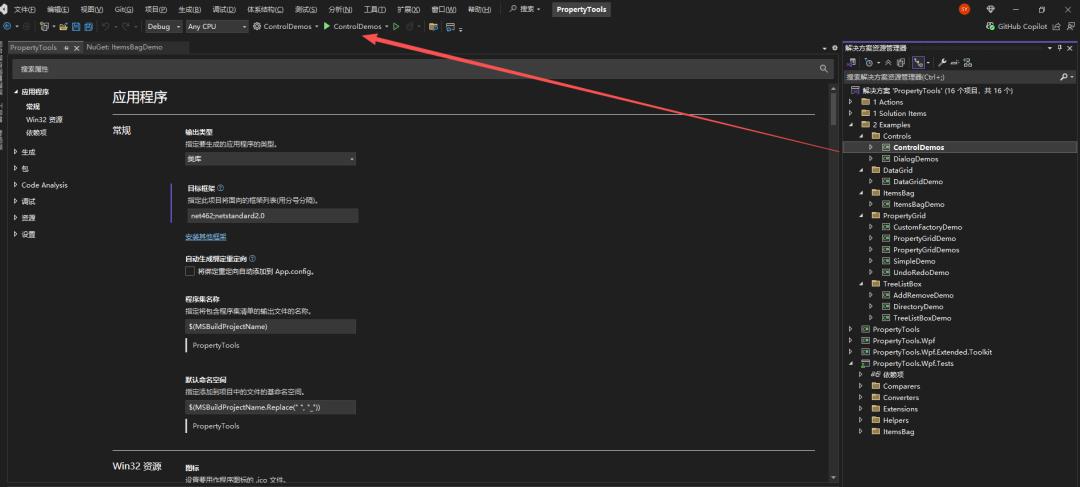Click the feedback person icon beside GitHub Copilot
This screenshot has height=487, width=1080.
(1070, 26)
